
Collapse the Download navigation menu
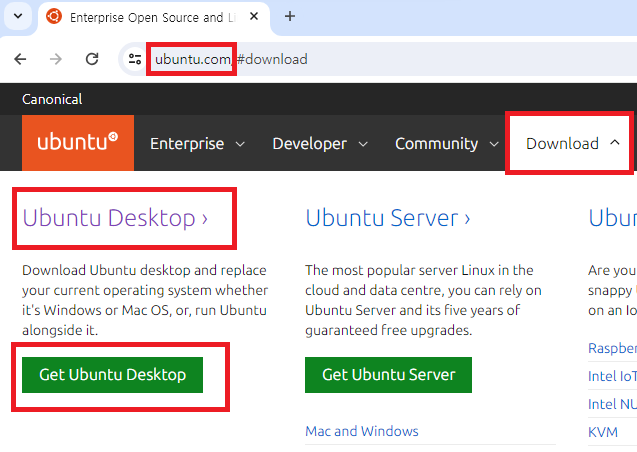pos(573,143)
